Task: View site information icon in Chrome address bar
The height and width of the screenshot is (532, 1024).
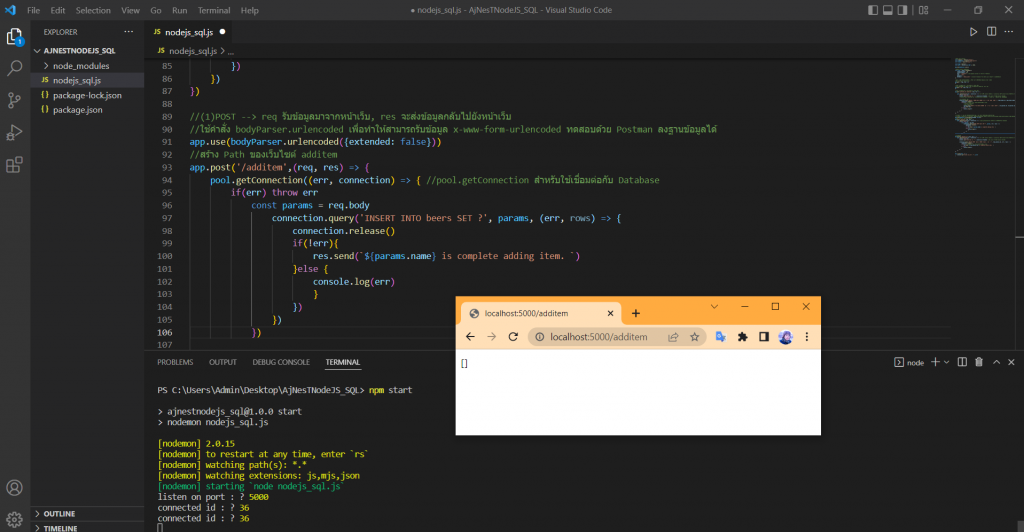Action: click(x=539, y=337)
